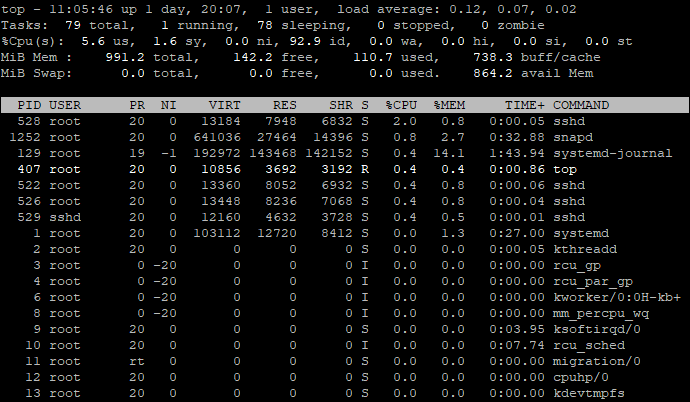Viewport: 690px width, 402px height.
Task: Click the top command in row 407
Action: coord(565,169)
